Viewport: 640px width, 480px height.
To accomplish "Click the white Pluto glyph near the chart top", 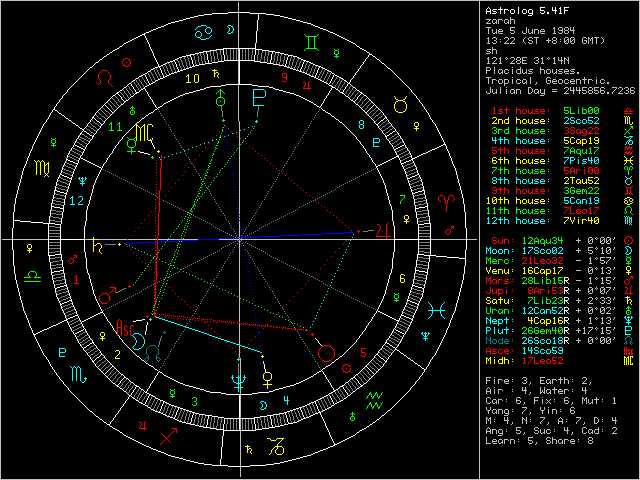I will click(260, 98).
